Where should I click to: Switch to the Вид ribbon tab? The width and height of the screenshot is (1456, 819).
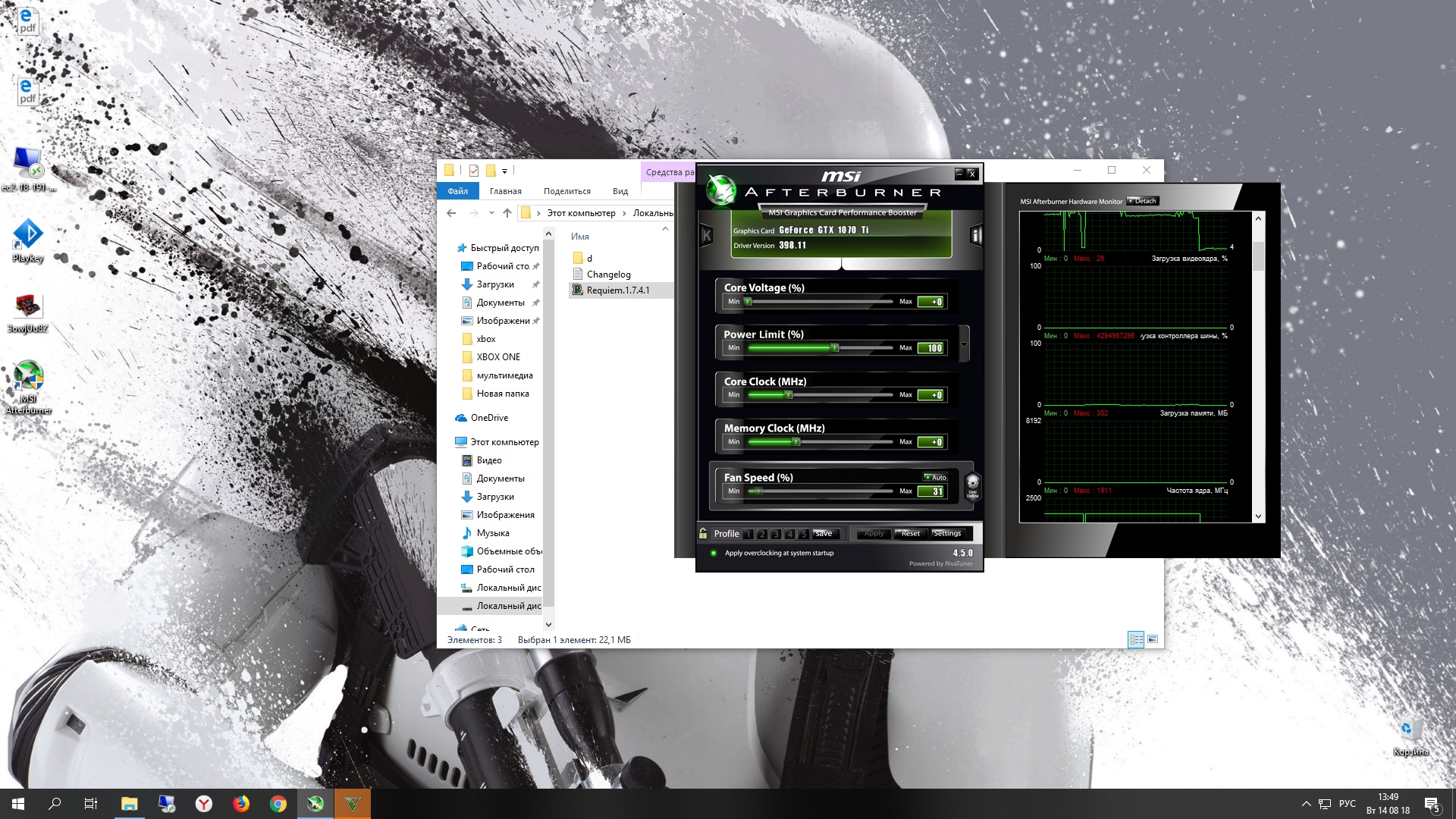point(620,191)
